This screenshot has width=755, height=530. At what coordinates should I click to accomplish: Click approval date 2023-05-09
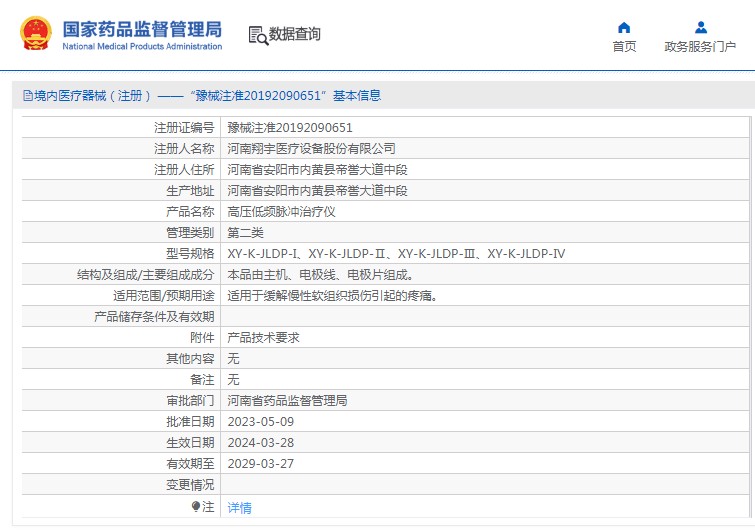pyautogui.click(x=260, y=422)
